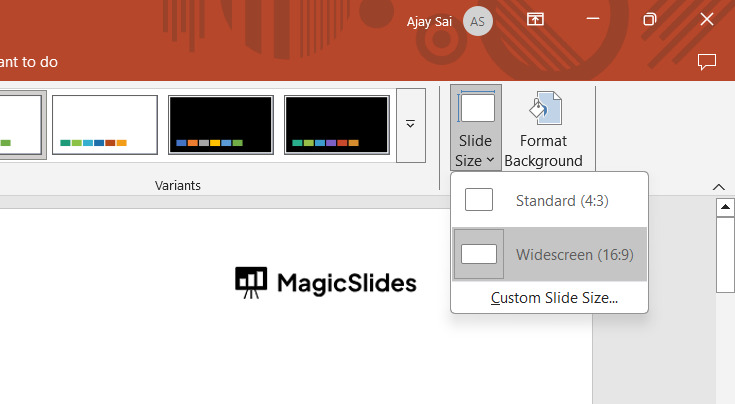Click the MagicSlides logo on slide
Viewport: 735px width, 404px height.
[326, 283]
